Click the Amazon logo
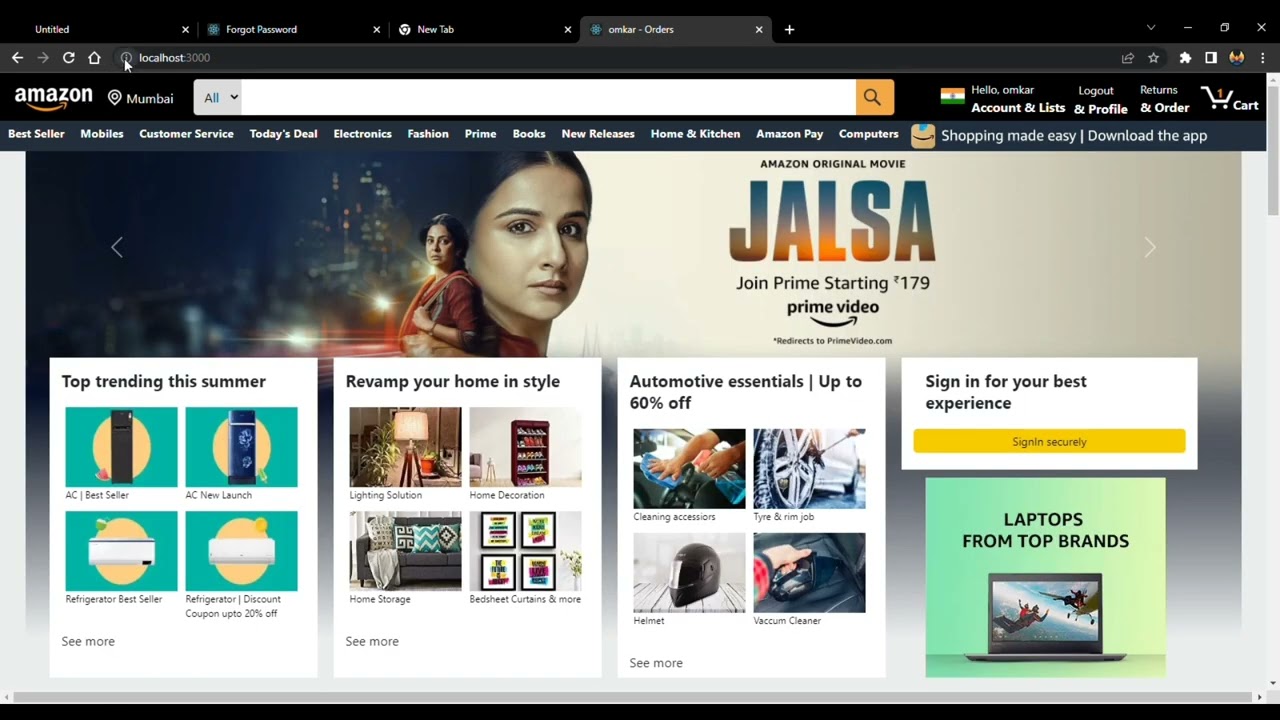This screenshot has height=720, width=1280. pos(54,98)
